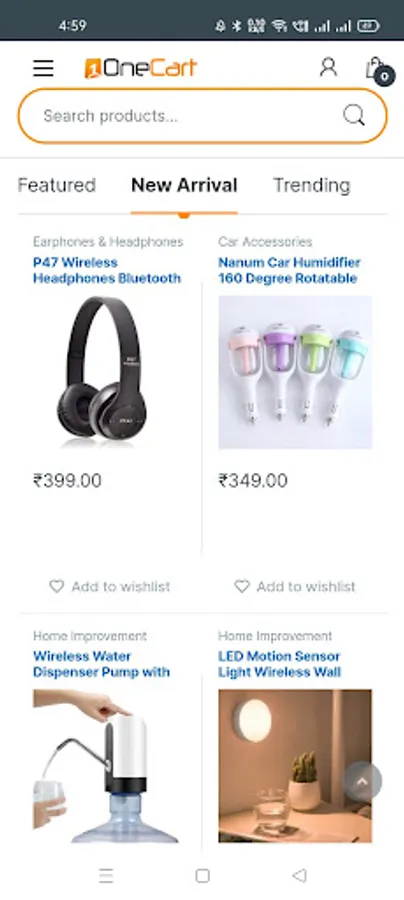This screenshot has height=900, width=404.
Task: Select the New Arrival tab
Action: (184, 185)
